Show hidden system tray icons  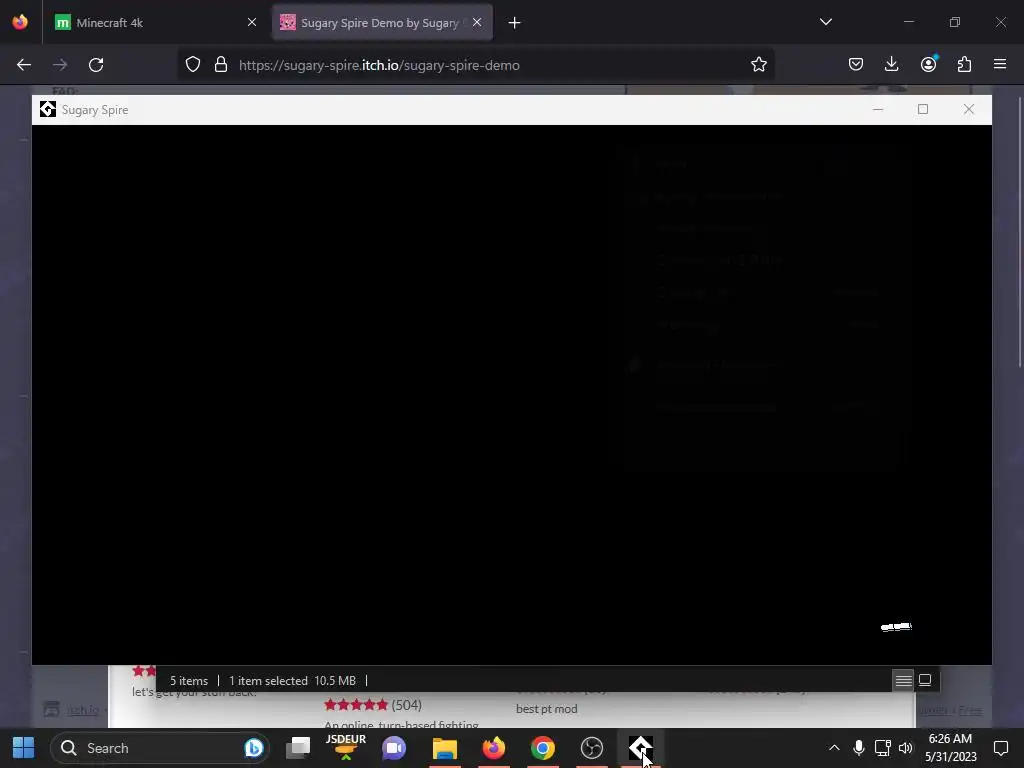[x=834, y=748]
